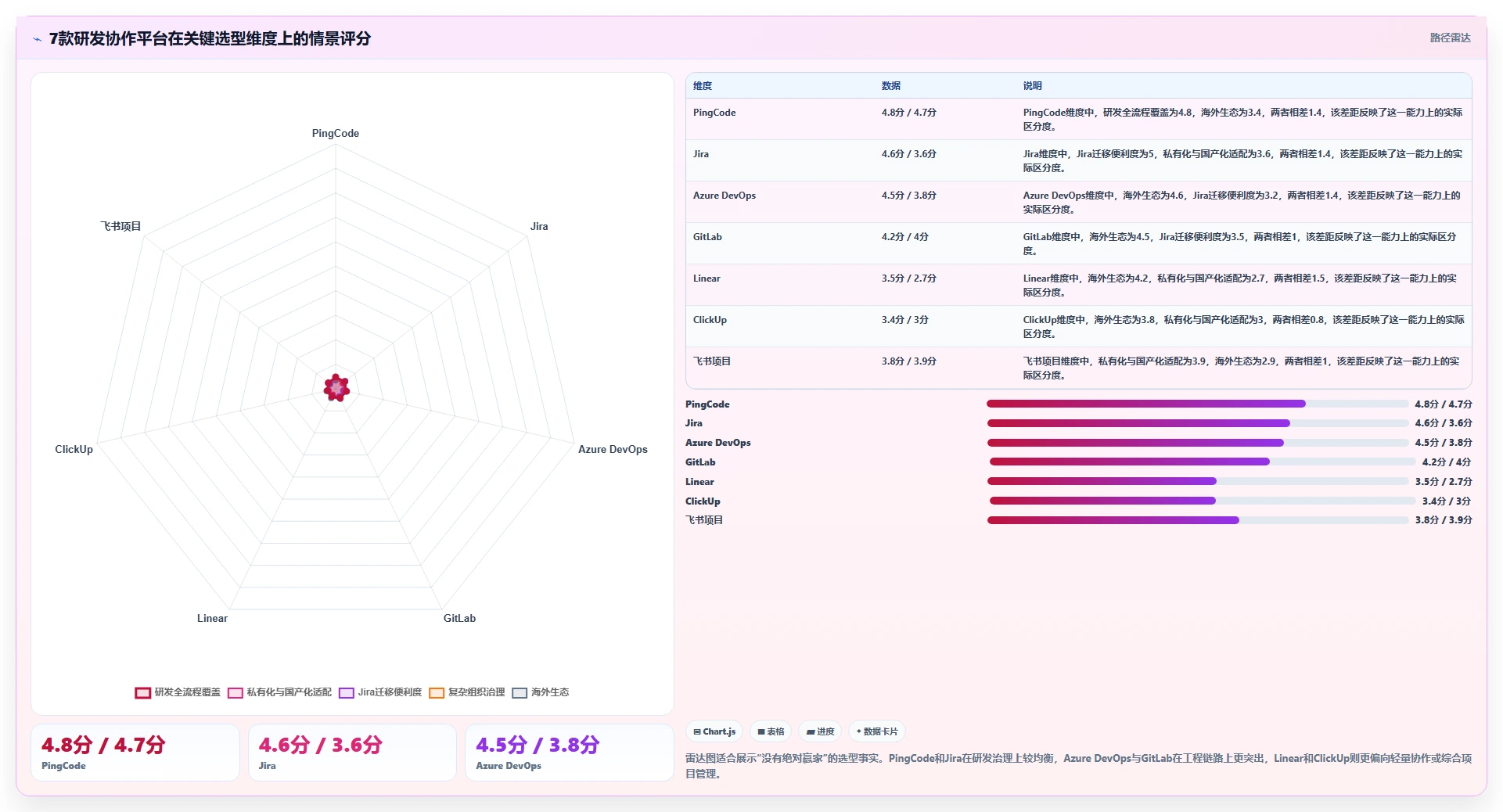
Task: Open the Jira 4.6分 / 3.6分 summary card
Action: click(x=352, y=753)
